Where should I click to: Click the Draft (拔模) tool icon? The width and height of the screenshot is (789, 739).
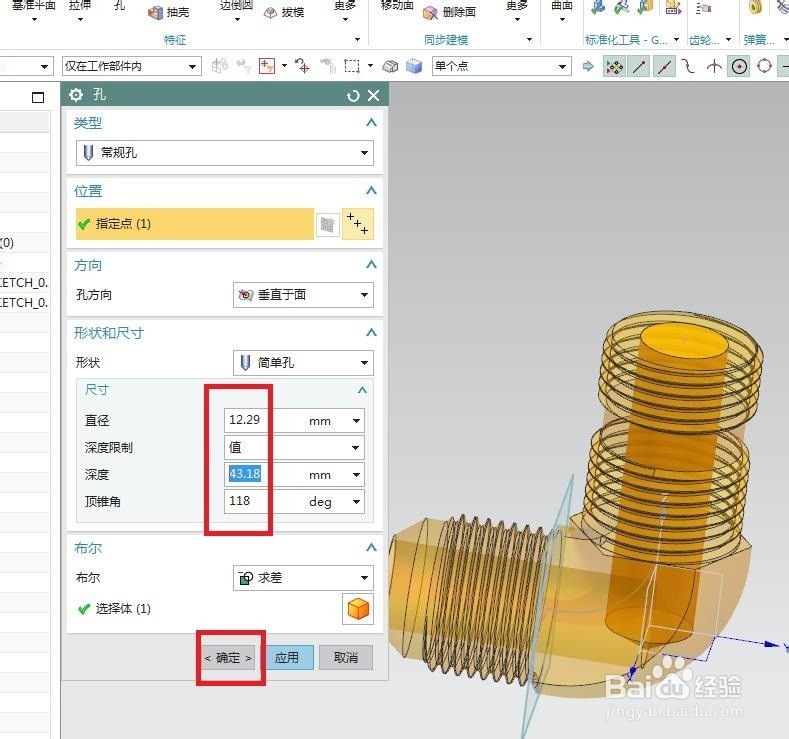(270, 13)
